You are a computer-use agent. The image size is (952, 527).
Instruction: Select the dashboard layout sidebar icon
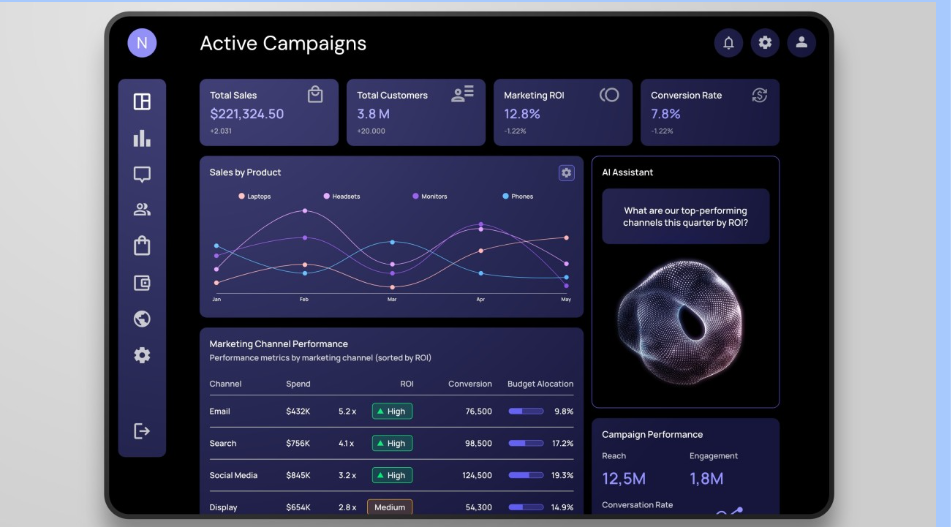point(142,101)
